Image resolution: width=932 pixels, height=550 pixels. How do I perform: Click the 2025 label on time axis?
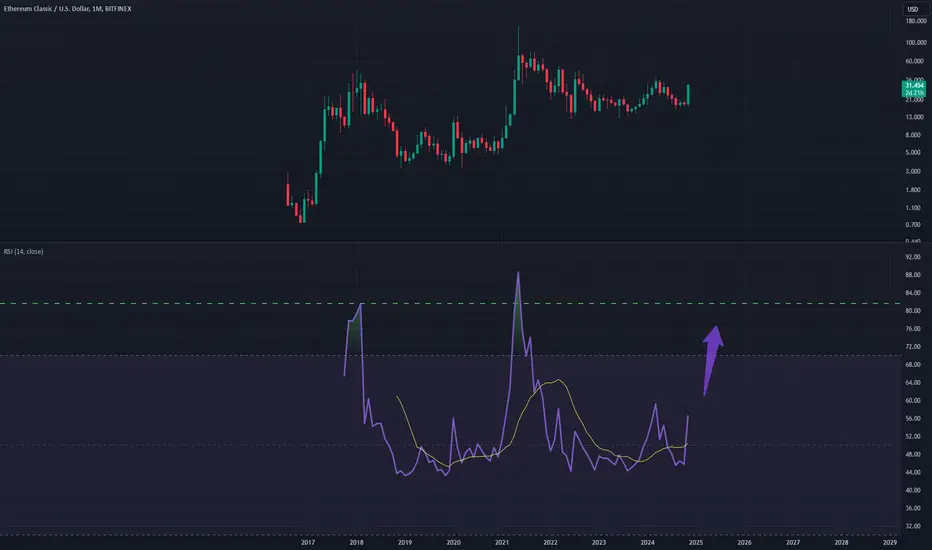(696, 542)
